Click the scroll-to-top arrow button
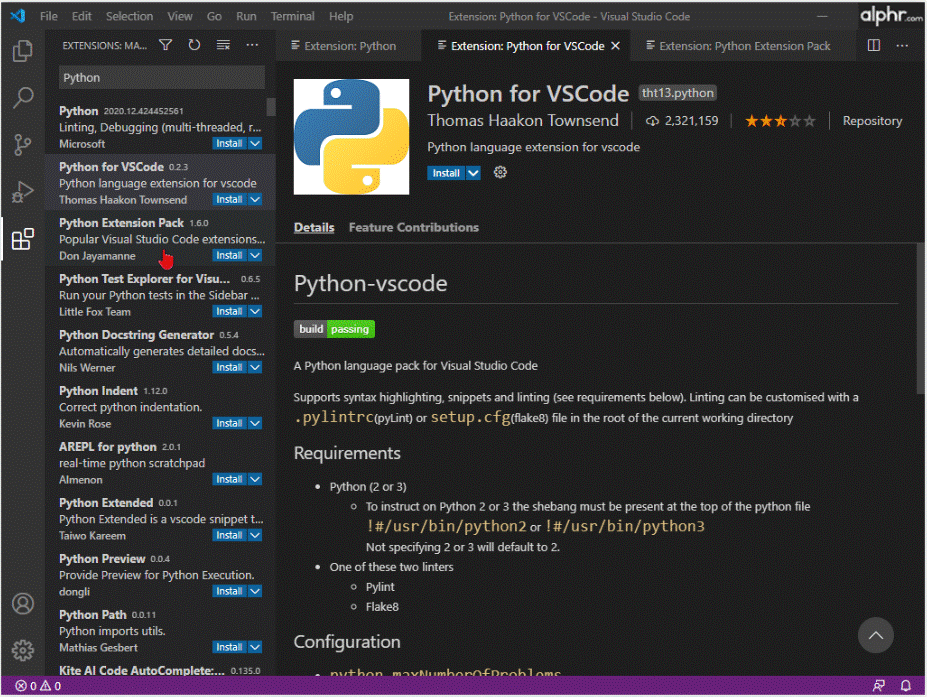This screenshot has width=927, height=697. (876, 636)
